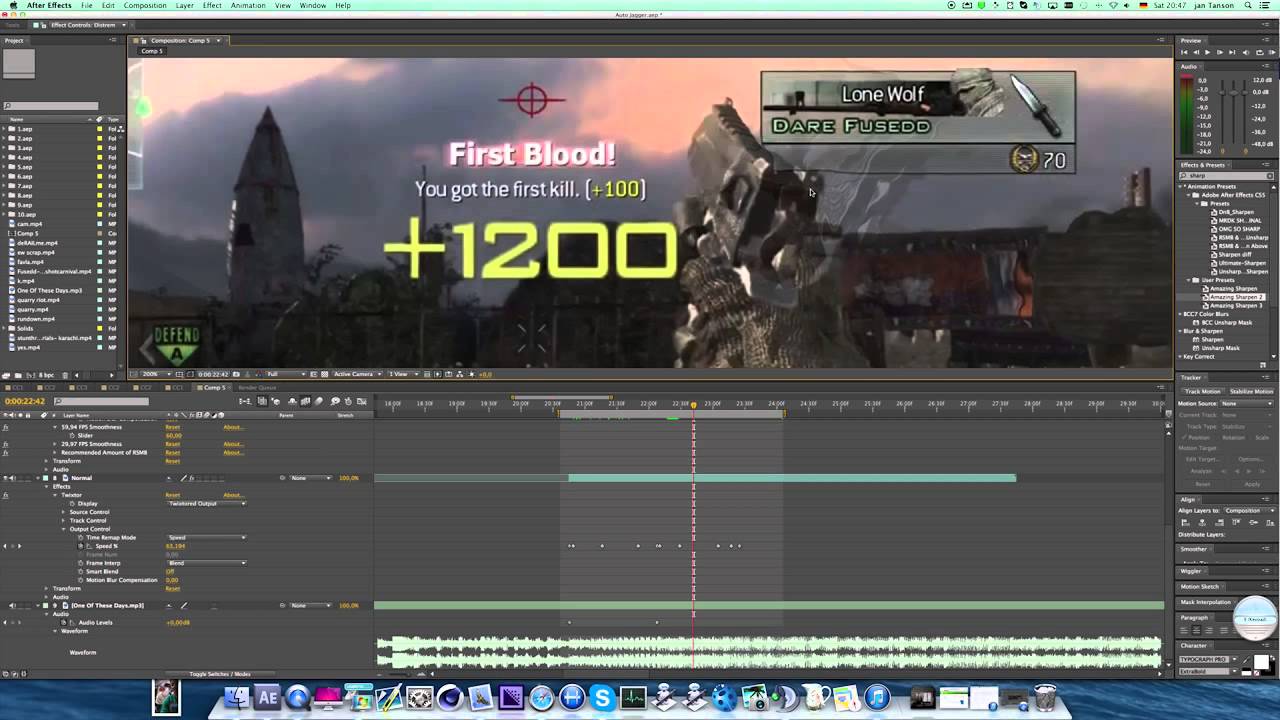
Task: Click the Stabilize Motion button
Action: coord(1250,391)
